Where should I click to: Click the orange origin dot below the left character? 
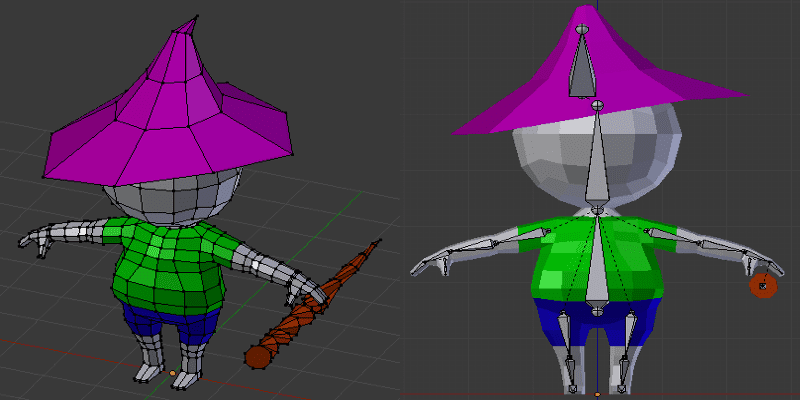click(x=172, y=373)
